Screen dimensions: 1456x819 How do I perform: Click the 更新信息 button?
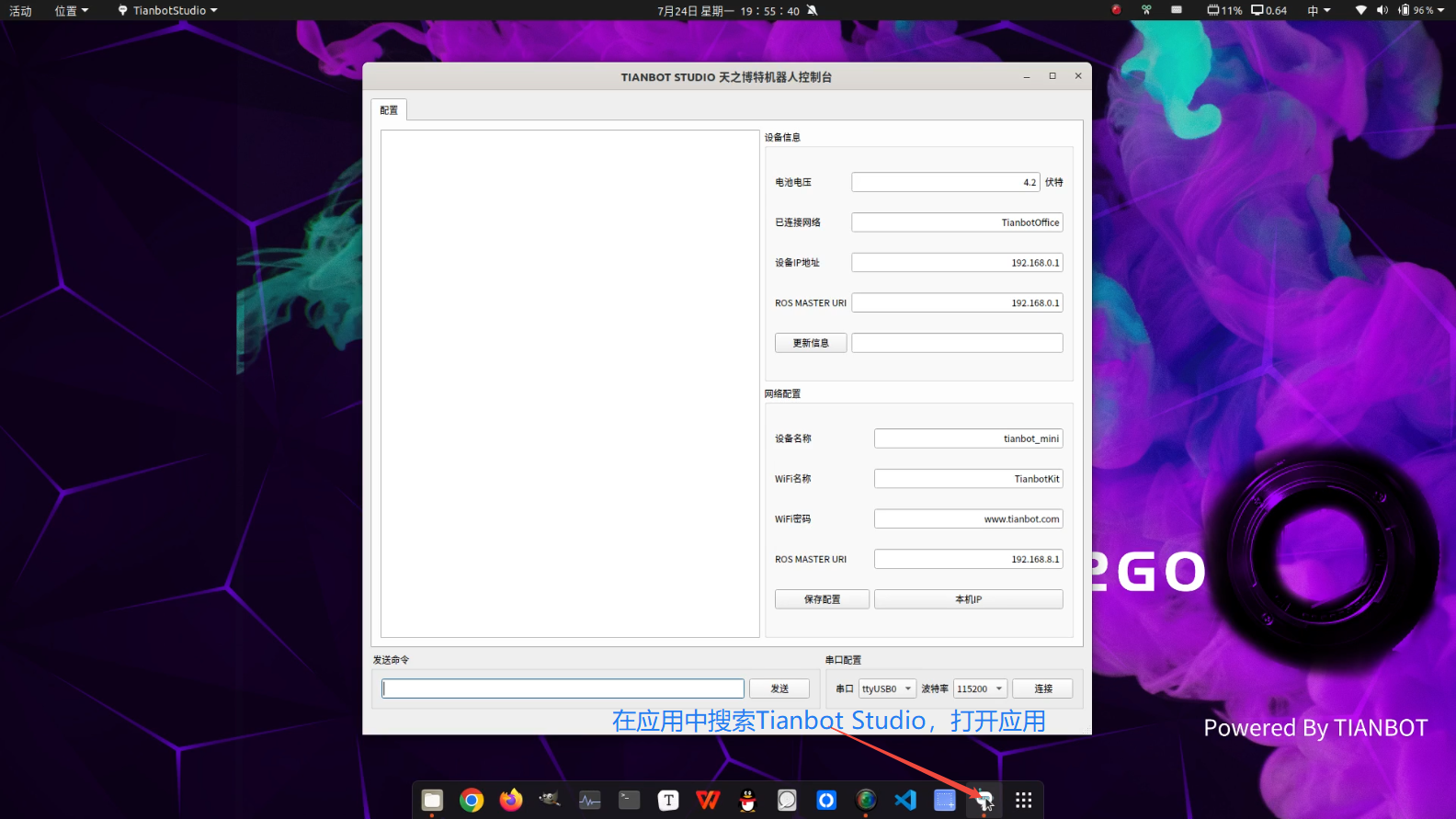(810, 343)
